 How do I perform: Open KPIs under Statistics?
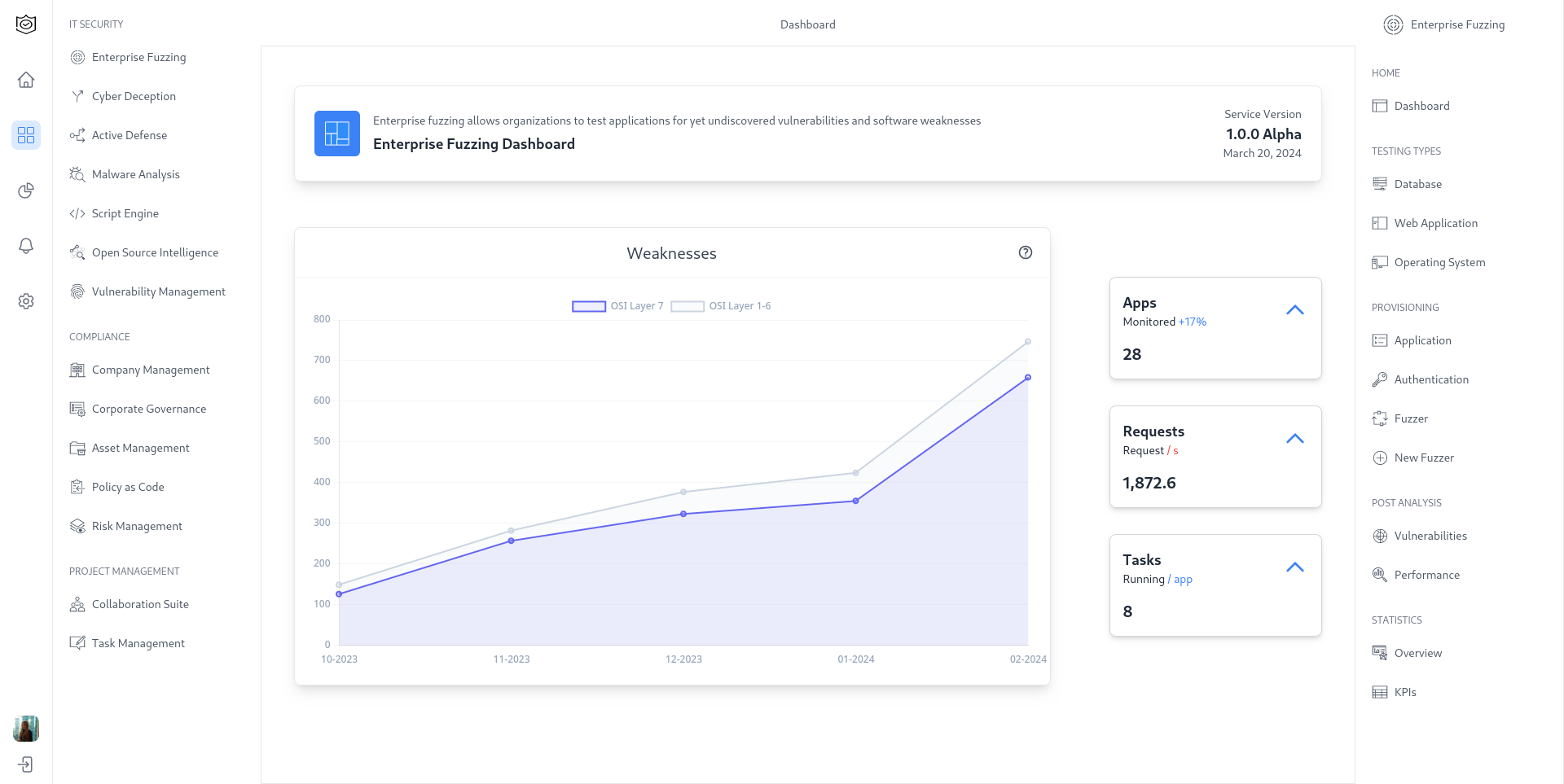tap(1404, 692)
